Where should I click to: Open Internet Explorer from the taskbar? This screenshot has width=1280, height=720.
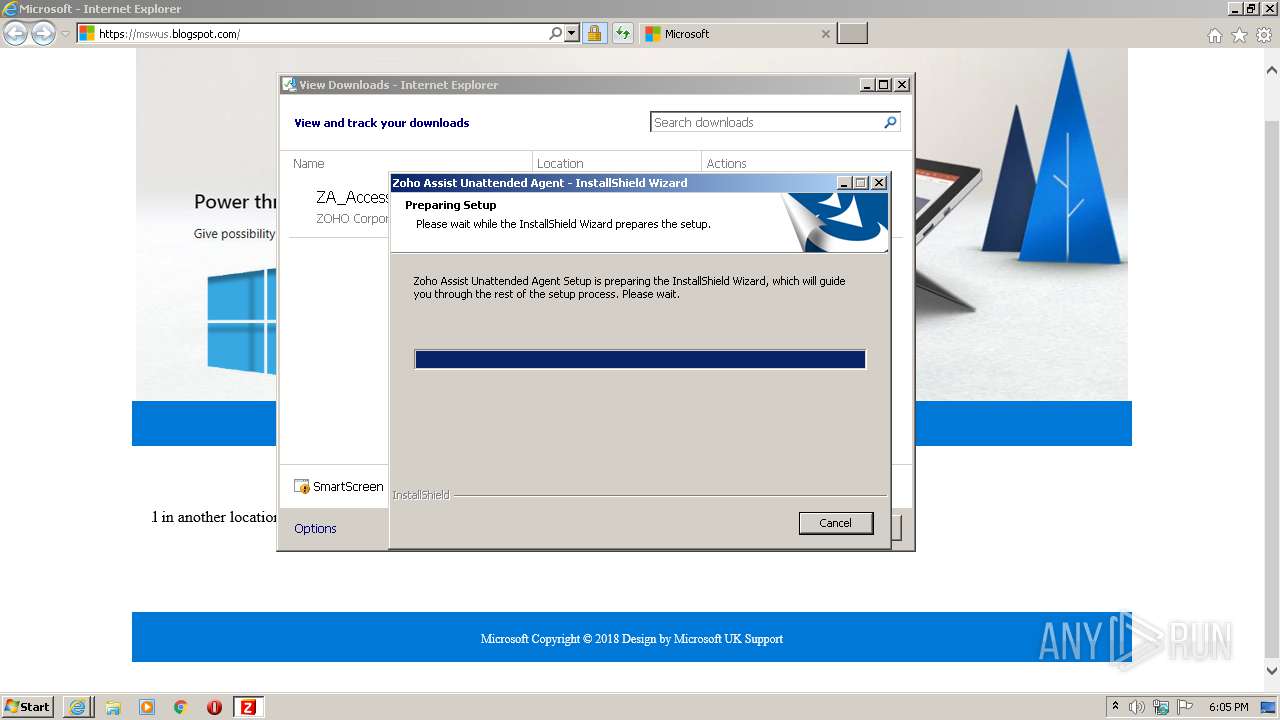(x=78, y=707)
